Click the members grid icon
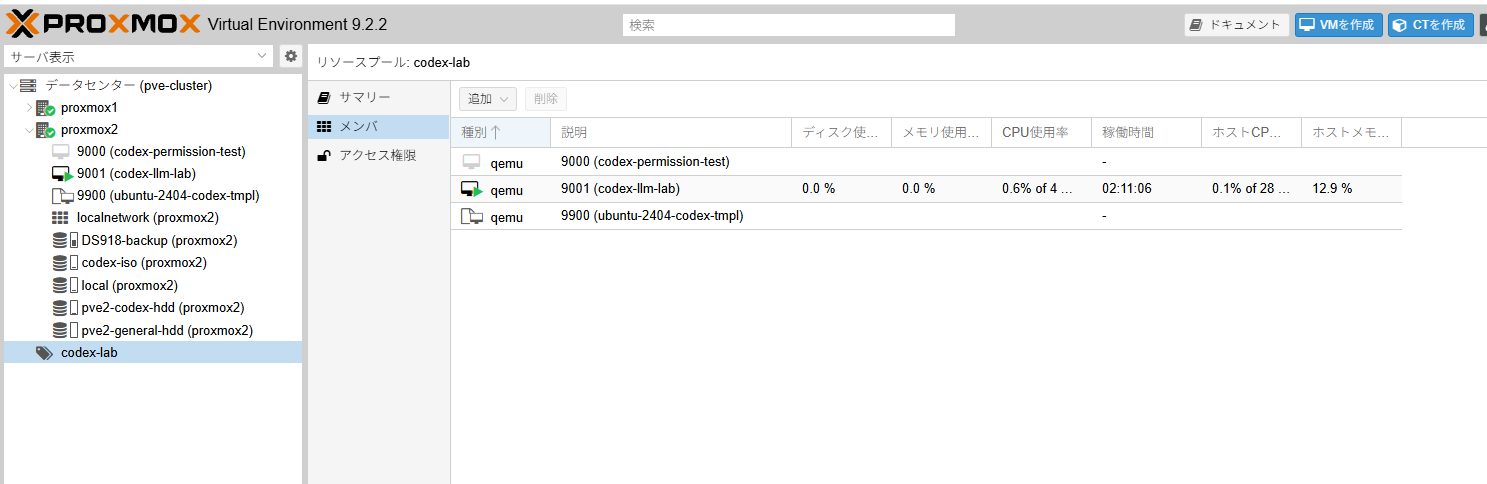1487x484 pixels. coord(323,127)
